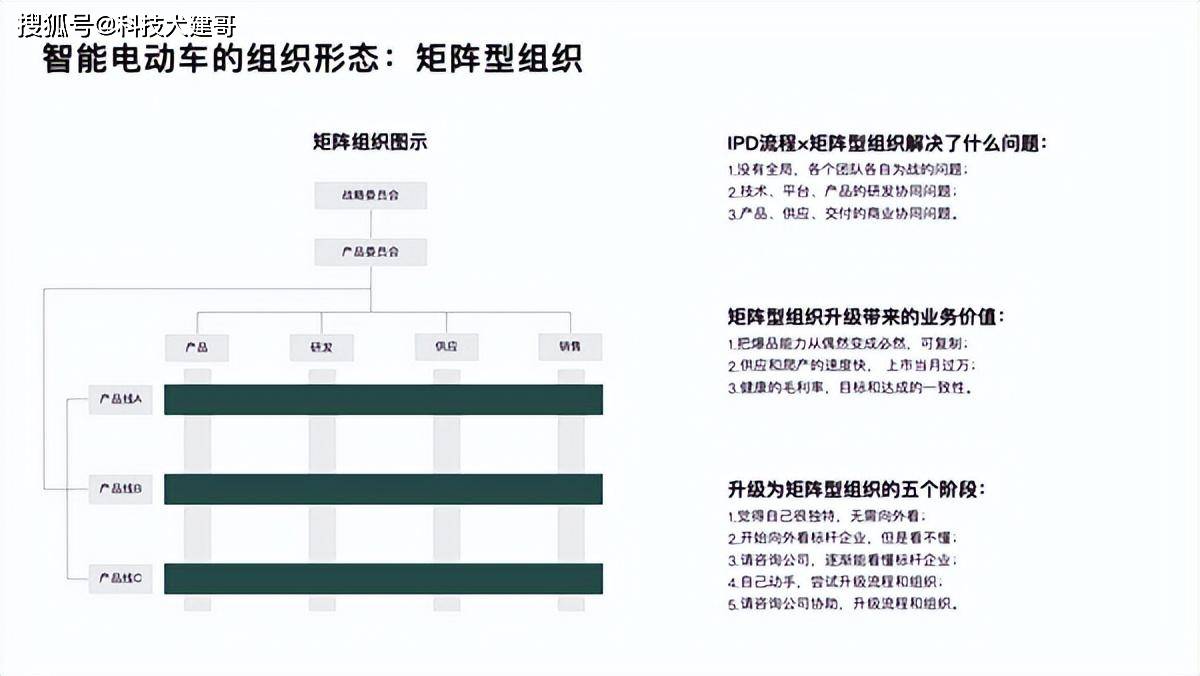This screenshot has height=676, width=1200.
Task: Select the 产品线B label box
Action: pos(121,489)
